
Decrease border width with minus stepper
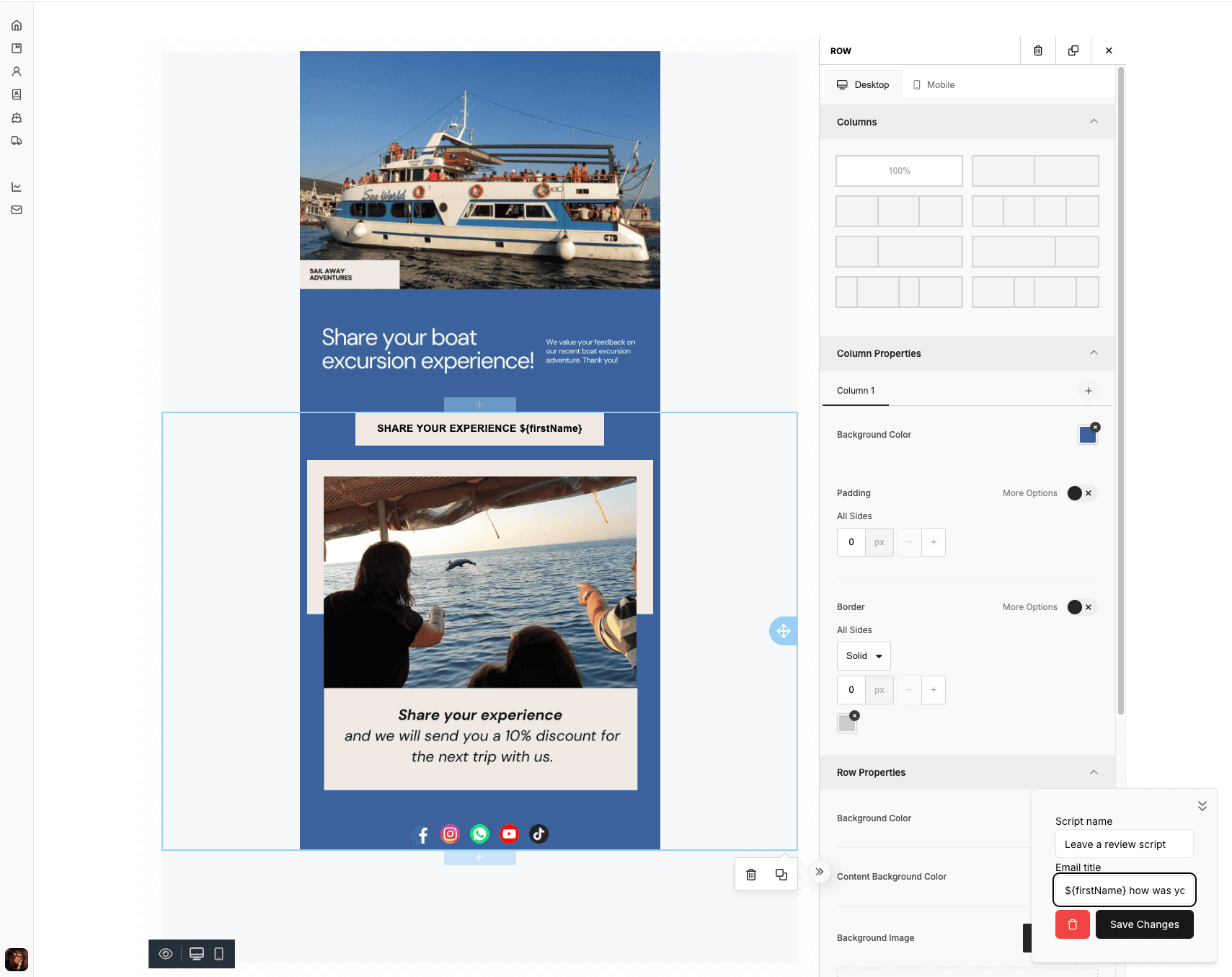909,690
